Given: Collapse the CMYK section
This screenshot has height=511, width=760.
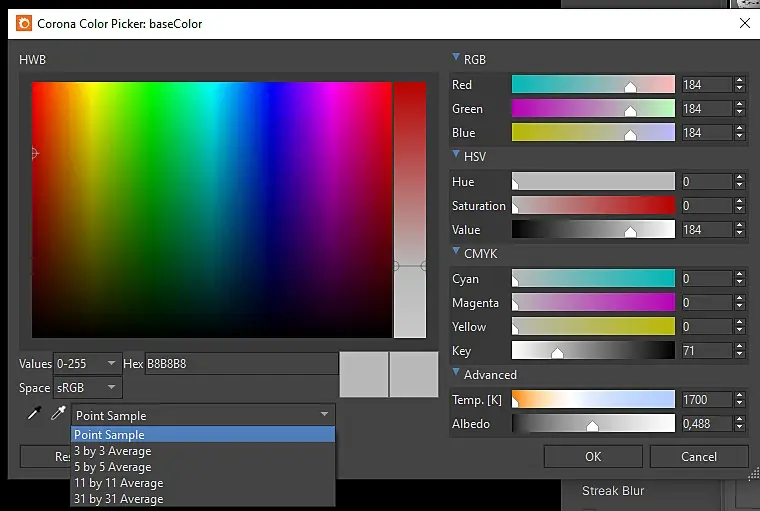Looking at the screenshot, I should pos(457,253).
